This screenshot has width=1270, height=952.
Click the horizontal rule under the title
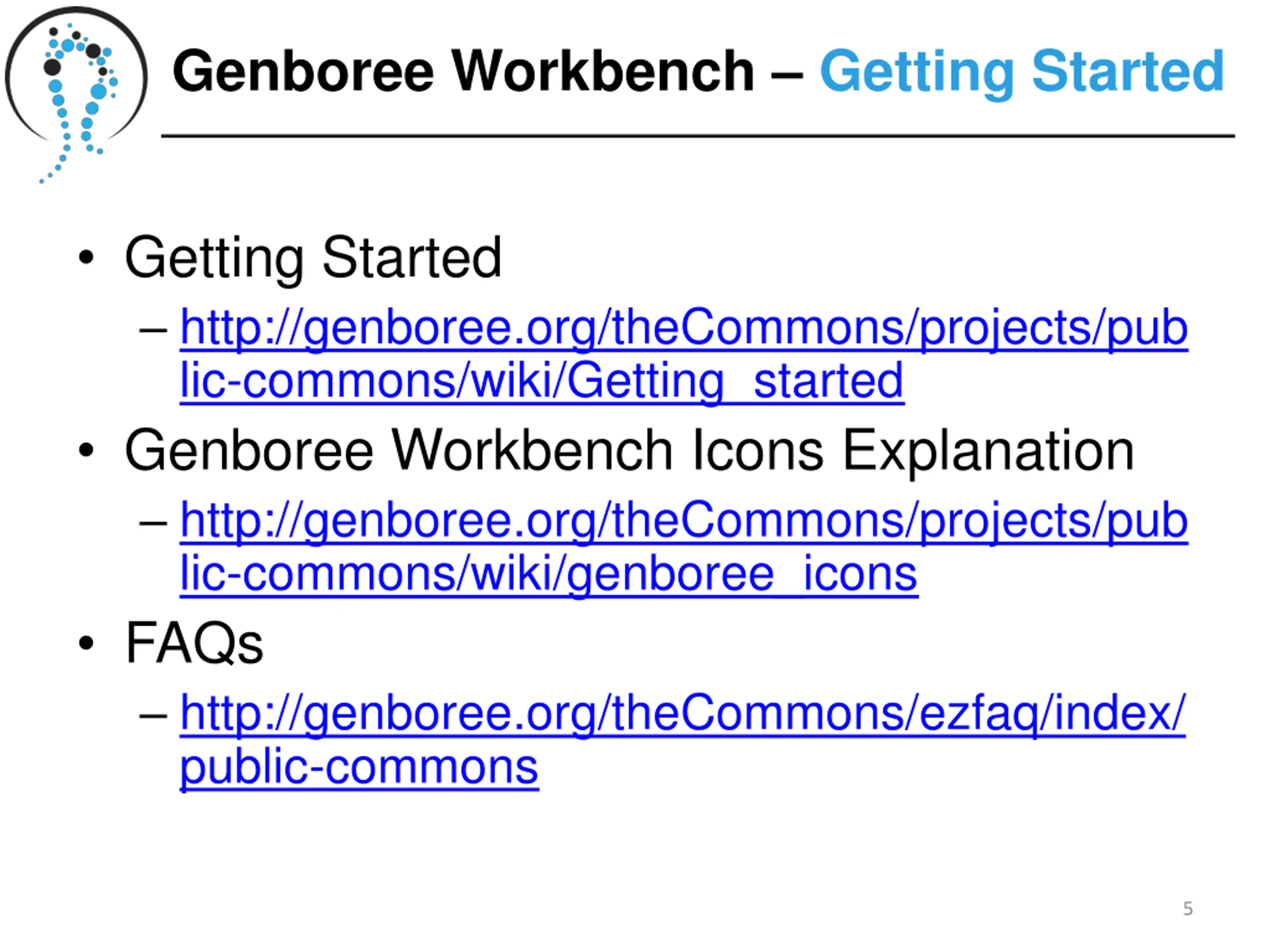(698, 136)
